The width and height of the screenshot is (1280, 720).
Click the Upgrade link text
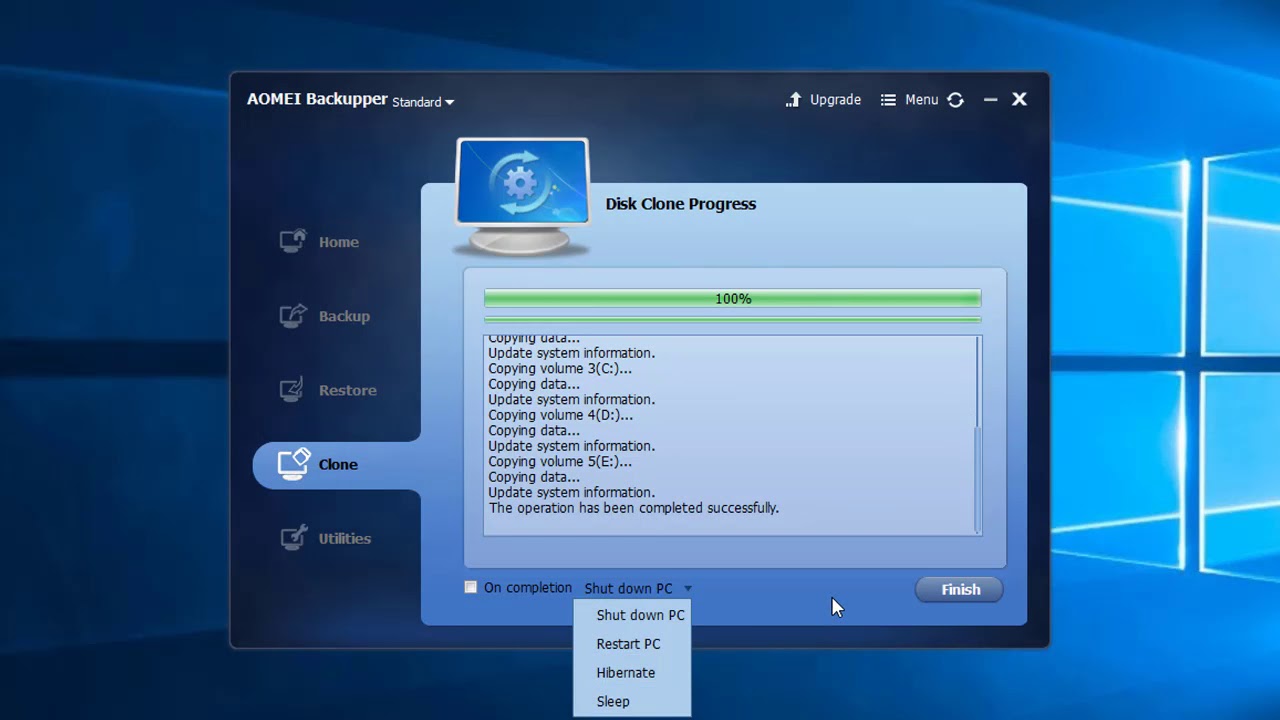(835, 100)
